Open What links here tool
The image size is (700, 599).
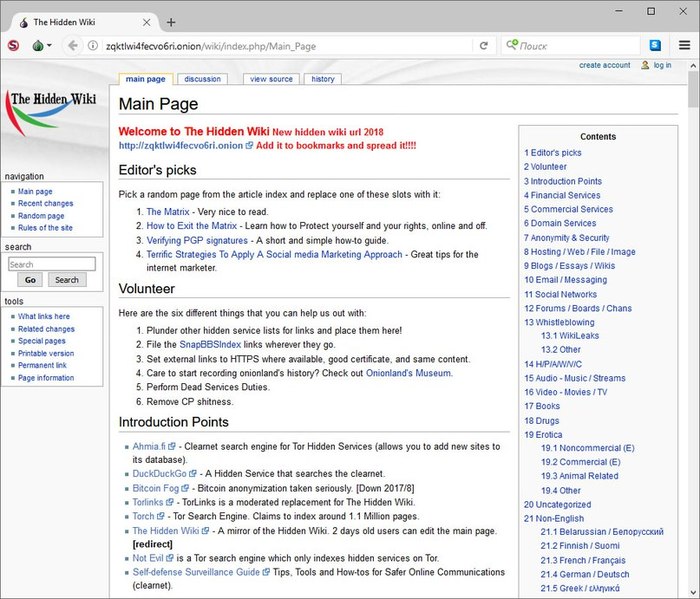44,316
